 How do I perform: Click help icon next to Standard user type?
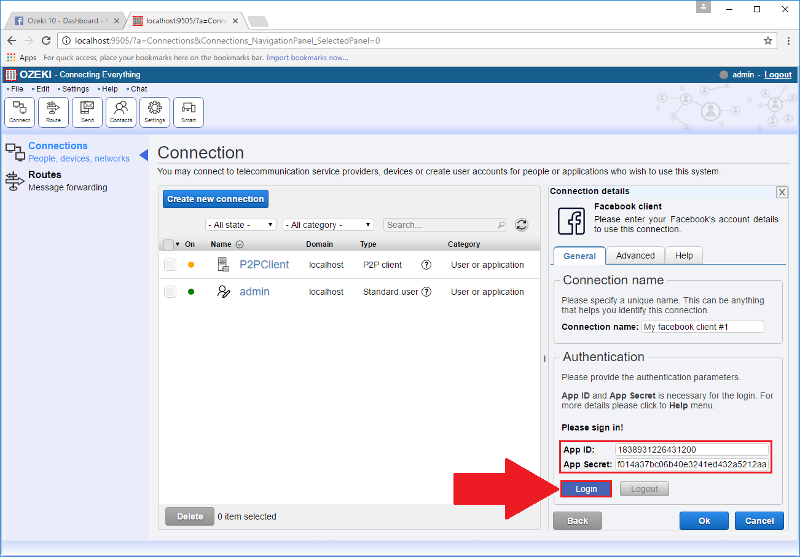click(427, 292)
